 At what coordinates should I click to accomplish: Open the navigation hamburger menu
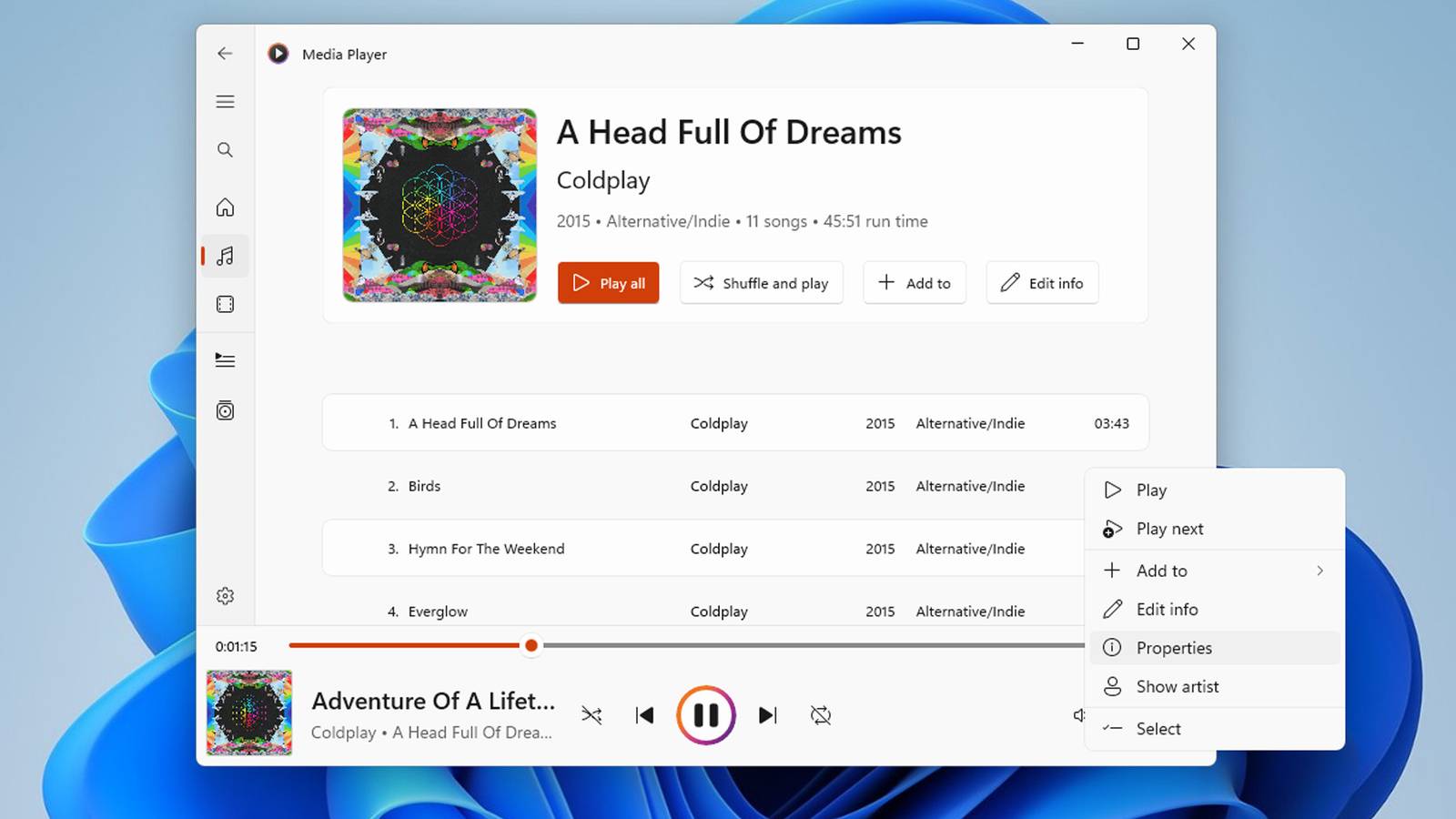pyautogui.click(x=225, y=102)
